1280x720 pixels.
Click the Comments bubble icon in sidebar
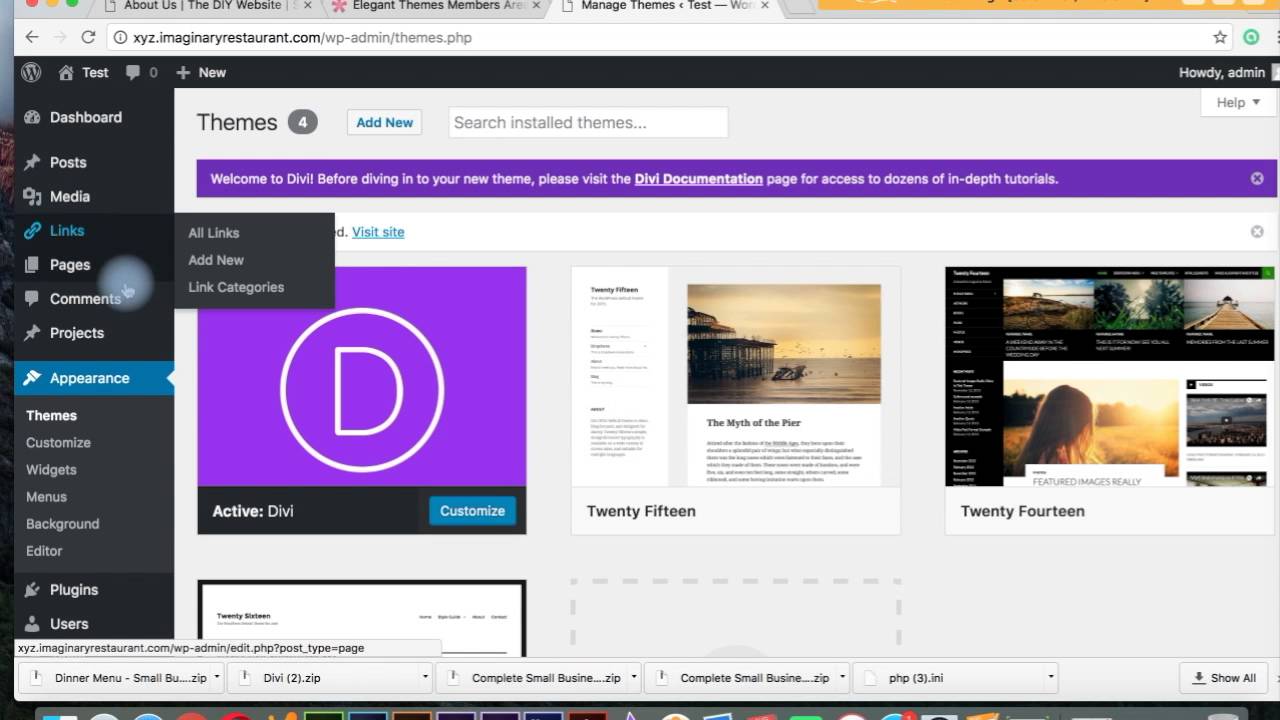click(32, 298)
